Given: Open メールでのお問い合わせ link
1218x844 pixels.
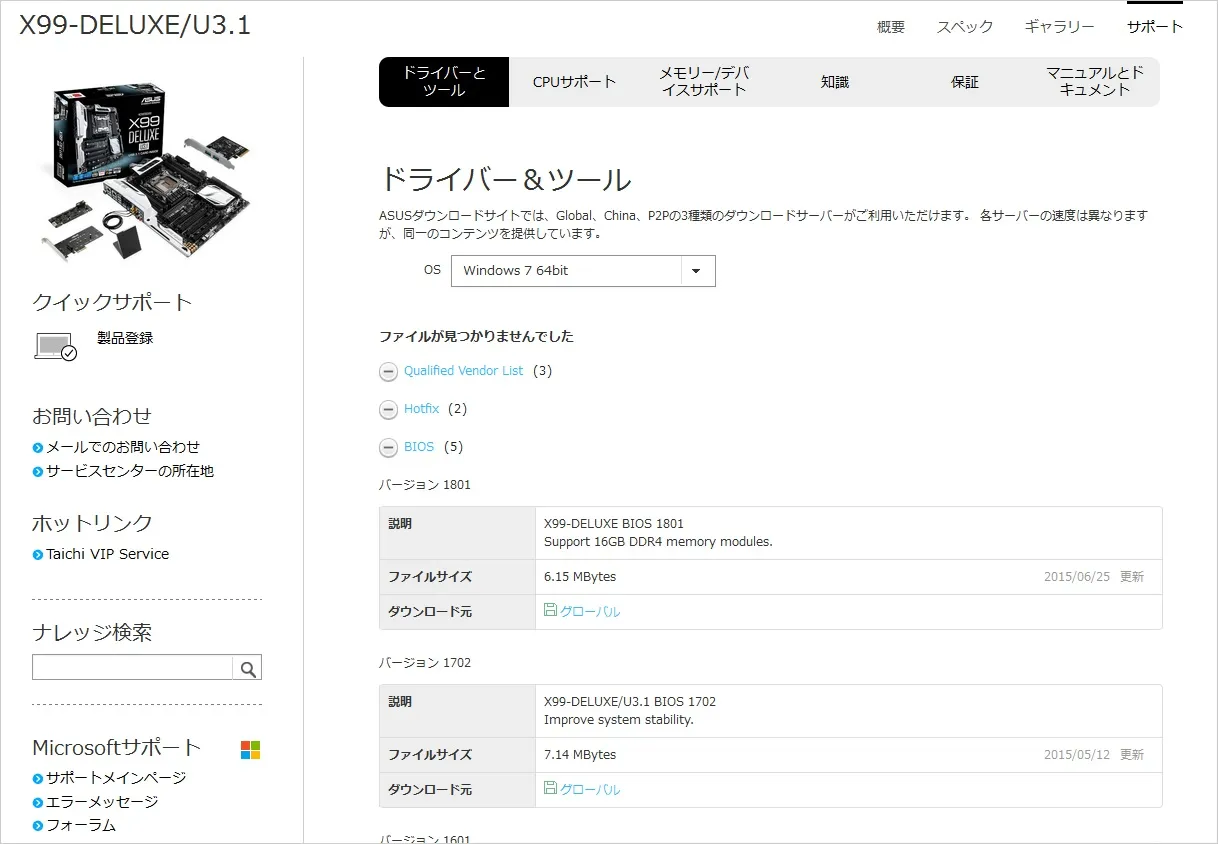Looking at the screenshot, I should pyautogui.click(x=123, y=447).
